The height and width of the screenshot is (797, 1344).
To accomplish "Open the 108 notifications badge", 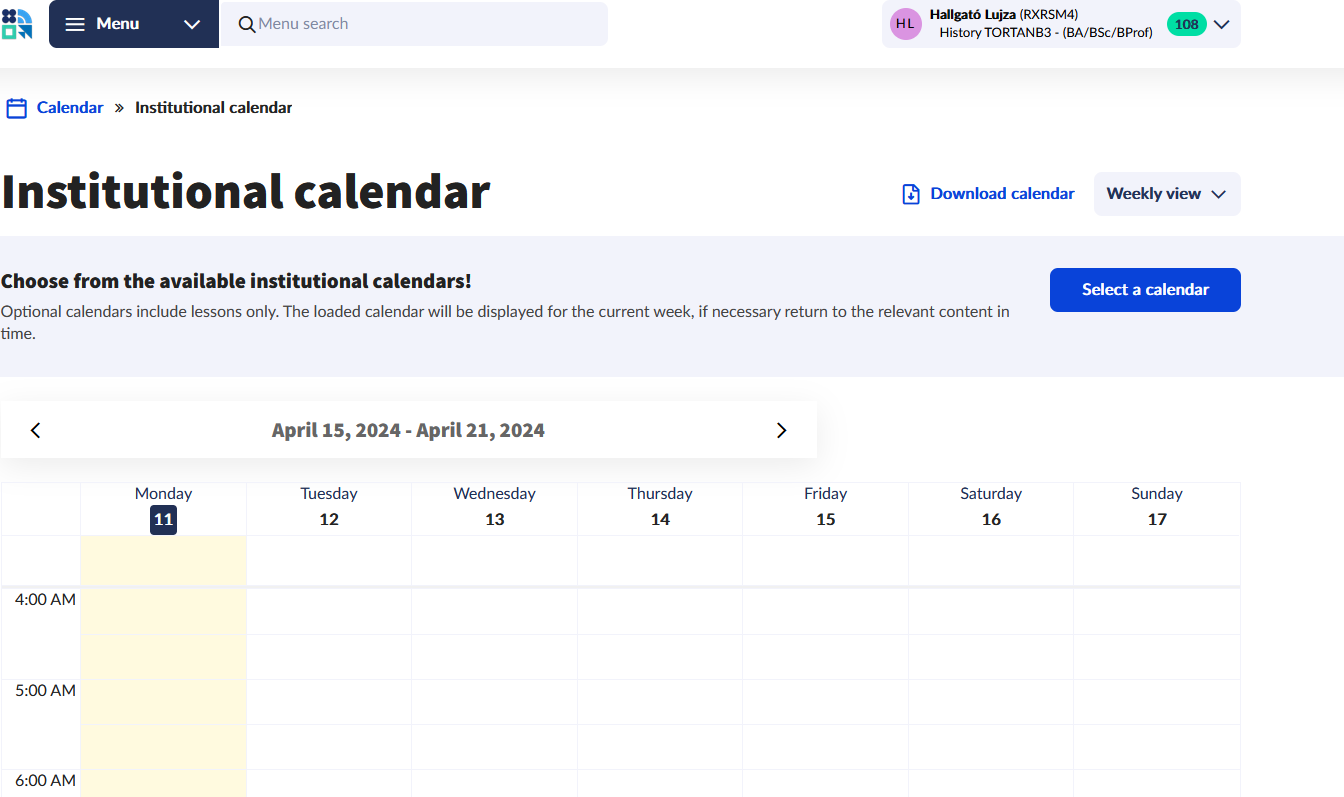I will click(x=1186, y=24).
